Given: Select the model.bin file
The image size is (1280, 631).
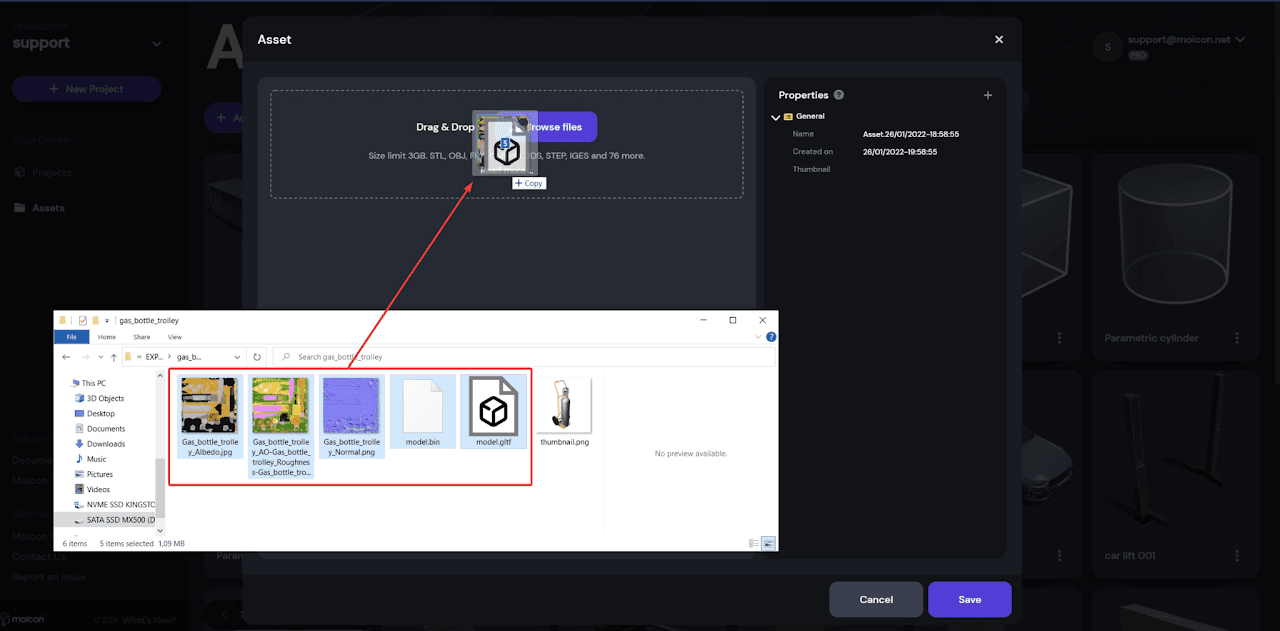Looking at the screenshot, I should pyautogui.click(x=422, y=409).
